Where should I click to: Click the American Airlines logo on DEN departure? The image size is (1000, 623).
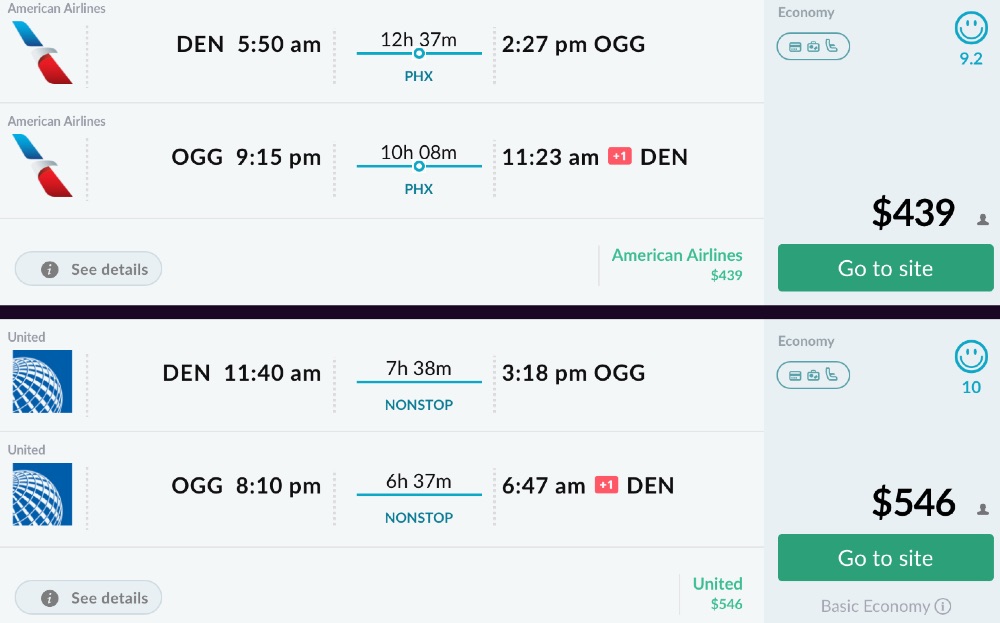point(42,52)
